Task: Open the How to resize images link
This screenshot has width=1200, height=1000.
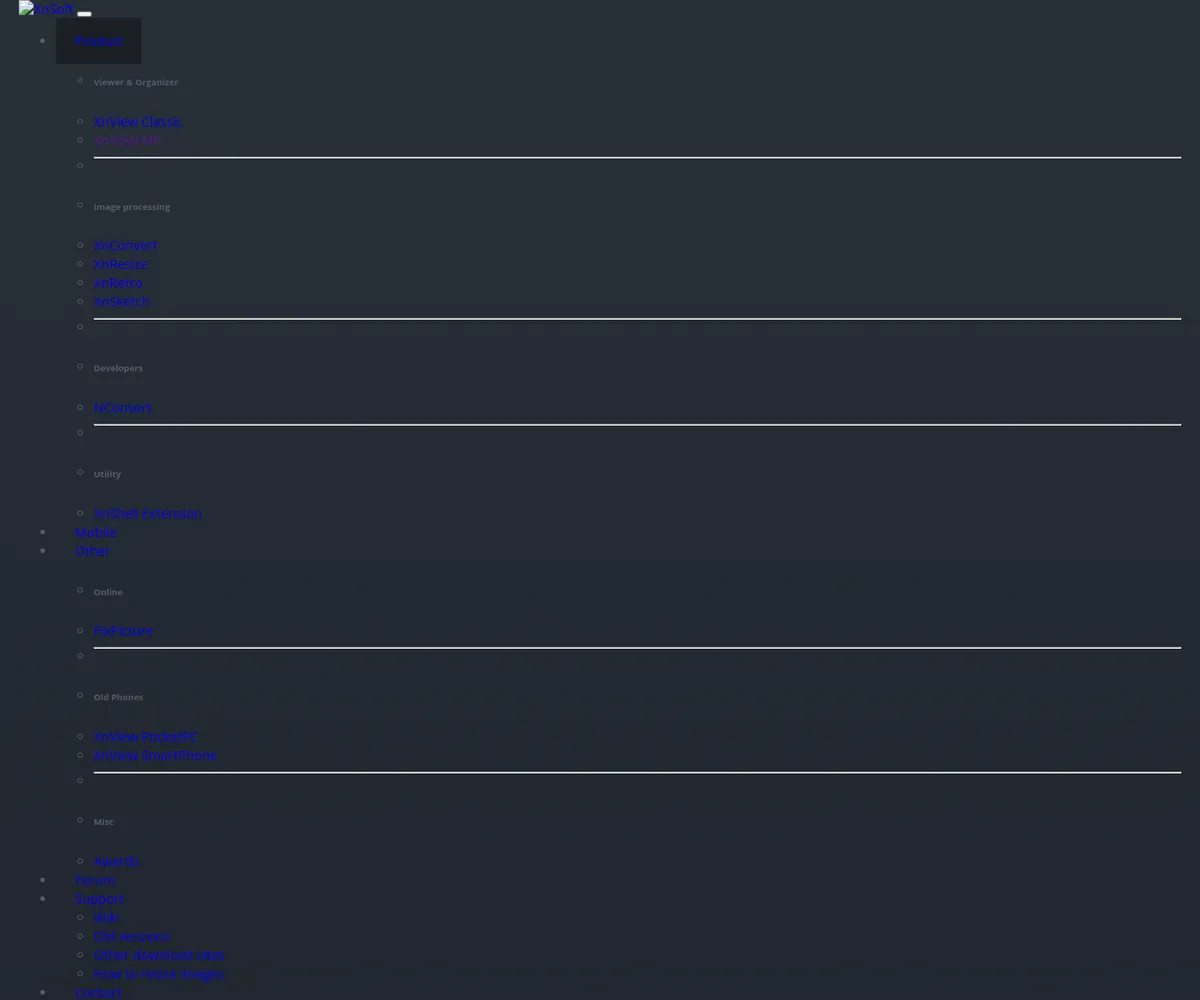Action: (158, 973)
